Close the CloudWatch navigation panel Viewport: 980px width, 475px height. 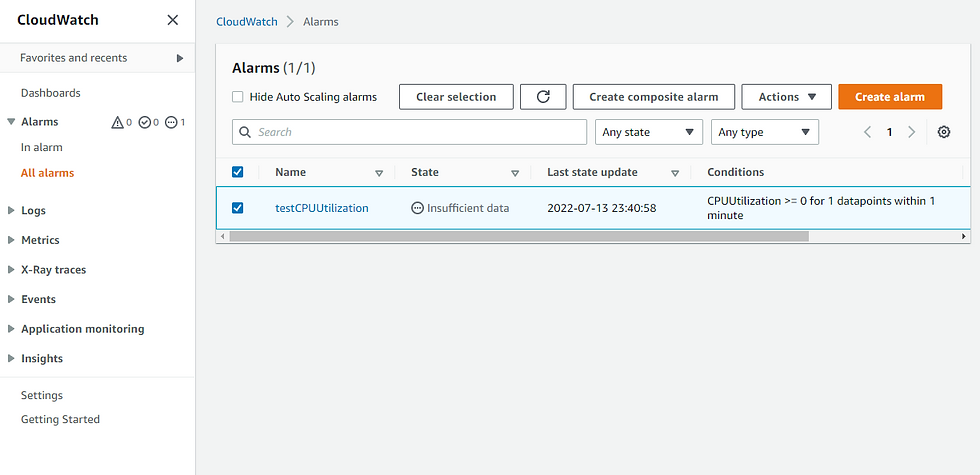click(x=172, y=20)
